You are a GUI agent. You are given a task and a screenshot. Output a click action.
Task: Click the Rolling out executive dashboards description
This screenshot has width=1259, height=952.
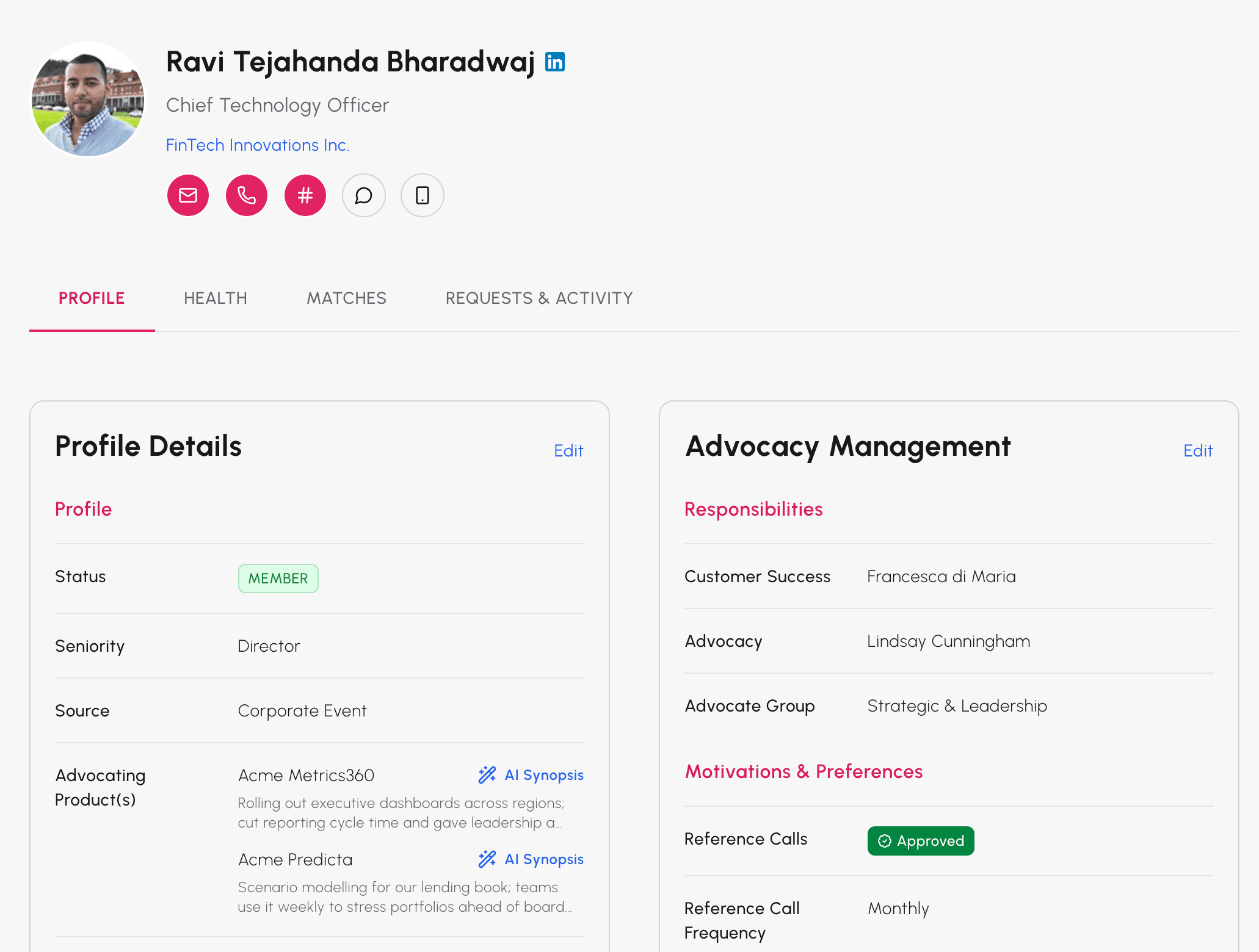pos(401,813)
